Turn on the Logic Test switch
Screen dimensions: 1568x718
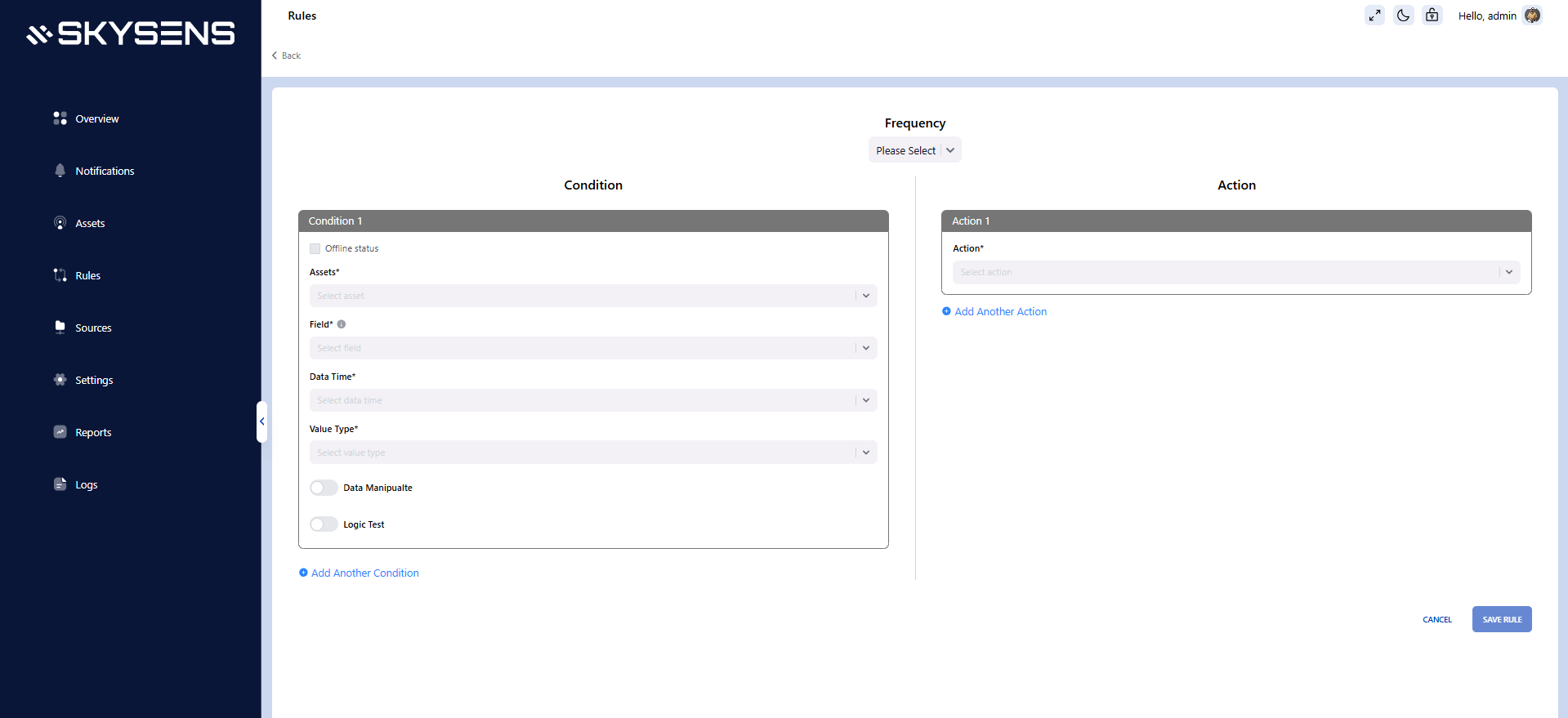(x=324, y=524)
